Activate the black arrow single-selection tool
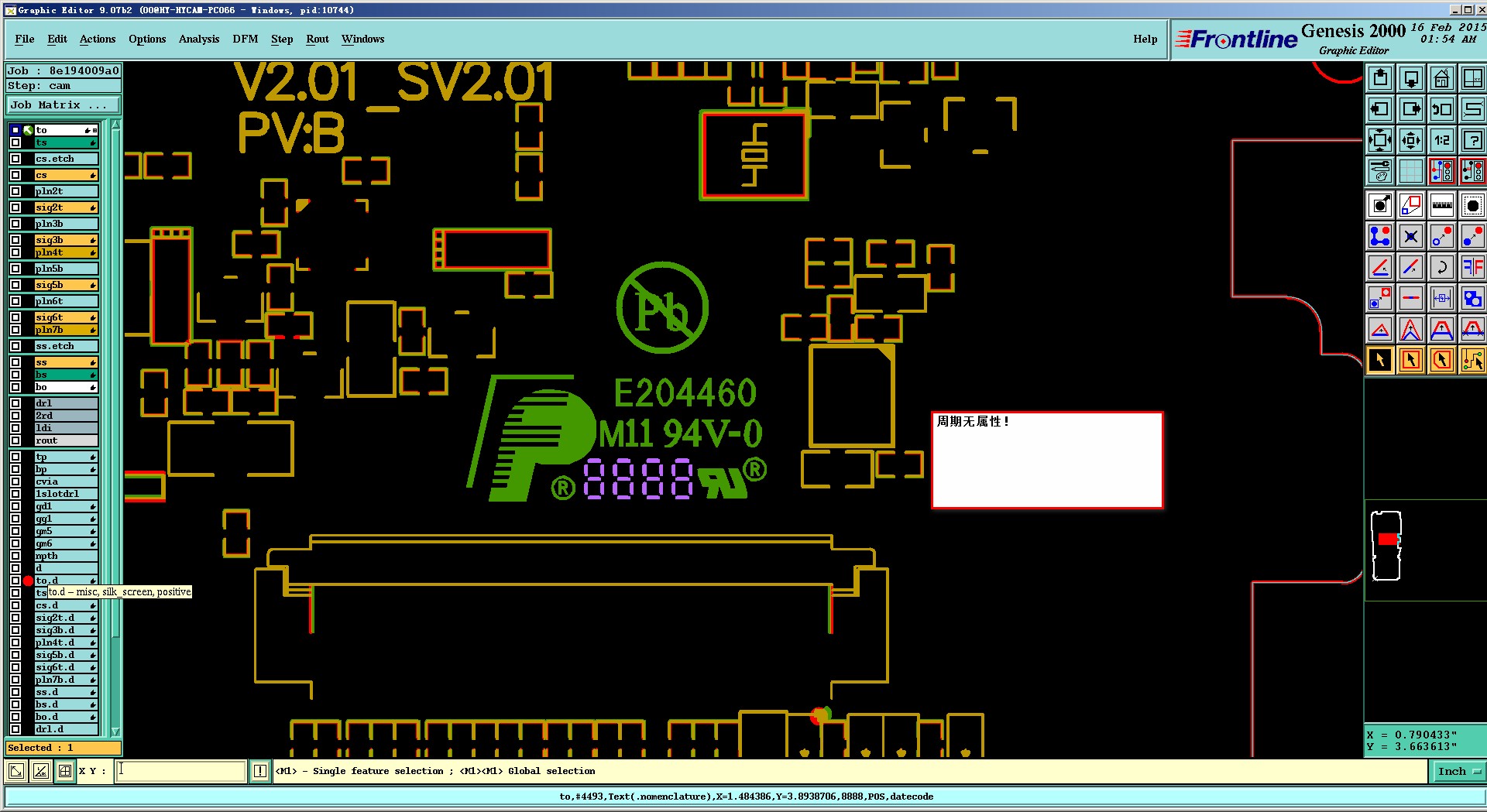 [x=1380, y=360]
